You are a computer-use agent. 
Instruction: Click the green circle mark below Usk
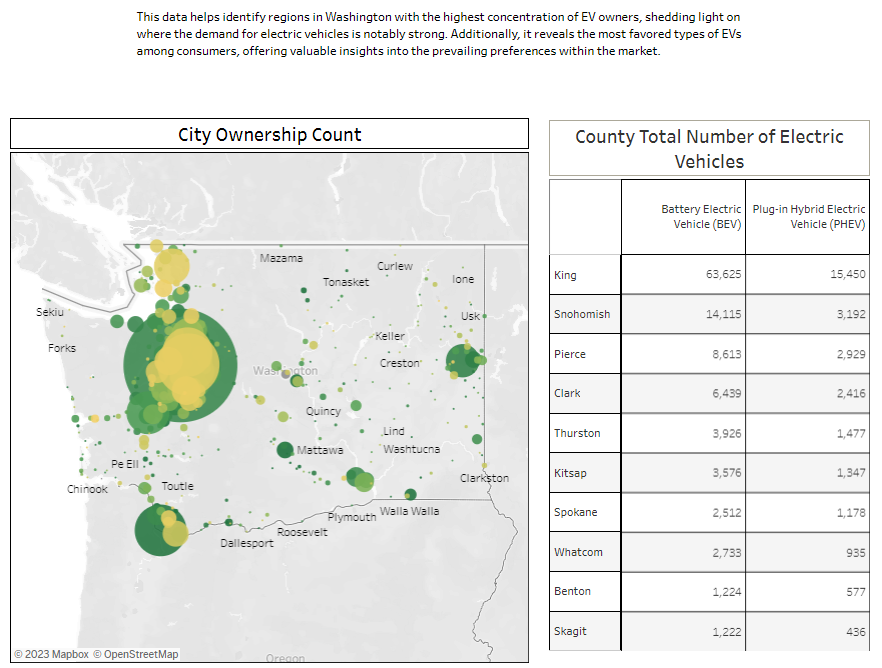(462, 360)
